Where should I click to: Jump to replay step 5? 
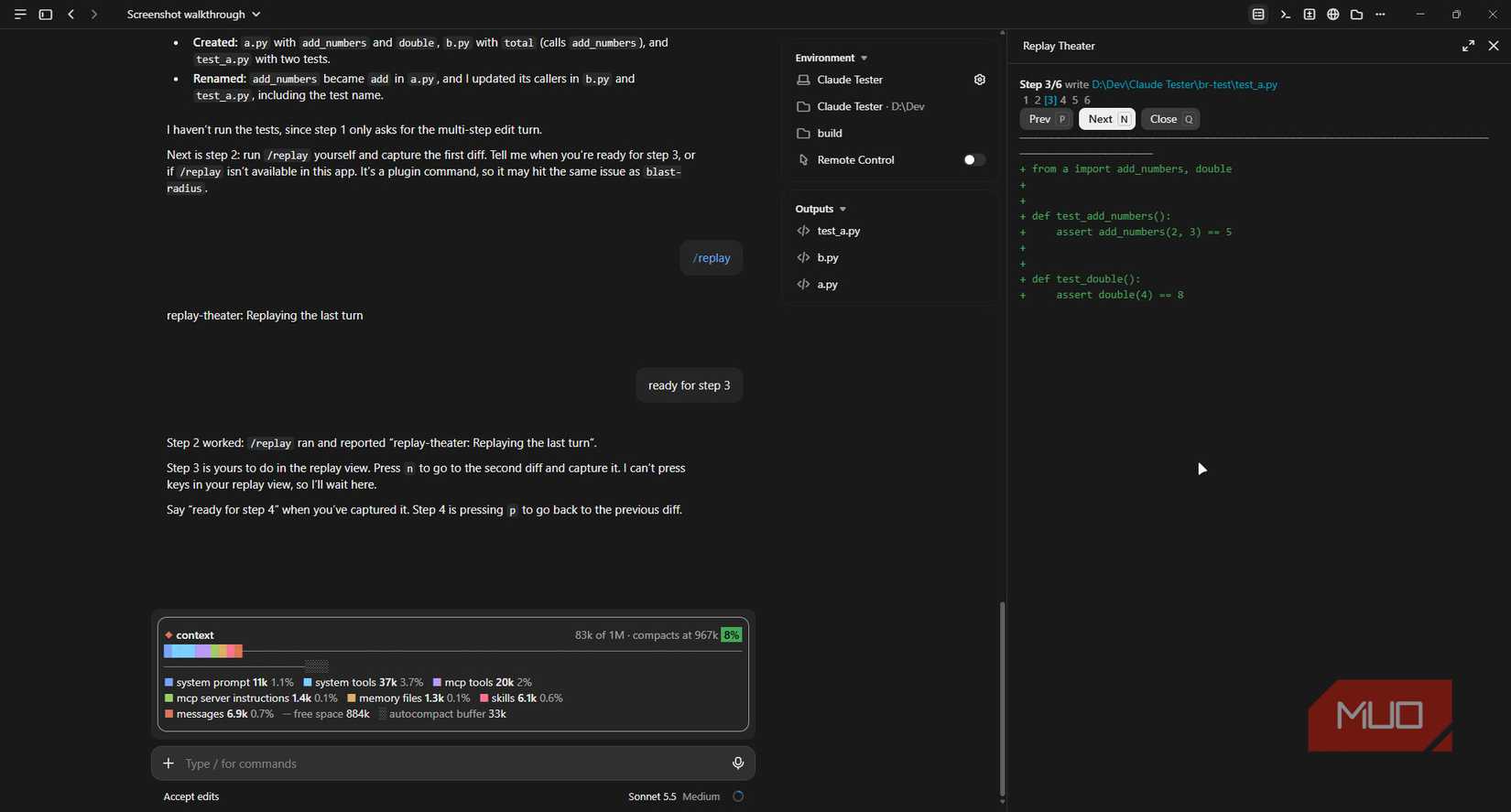point(1075,100)
